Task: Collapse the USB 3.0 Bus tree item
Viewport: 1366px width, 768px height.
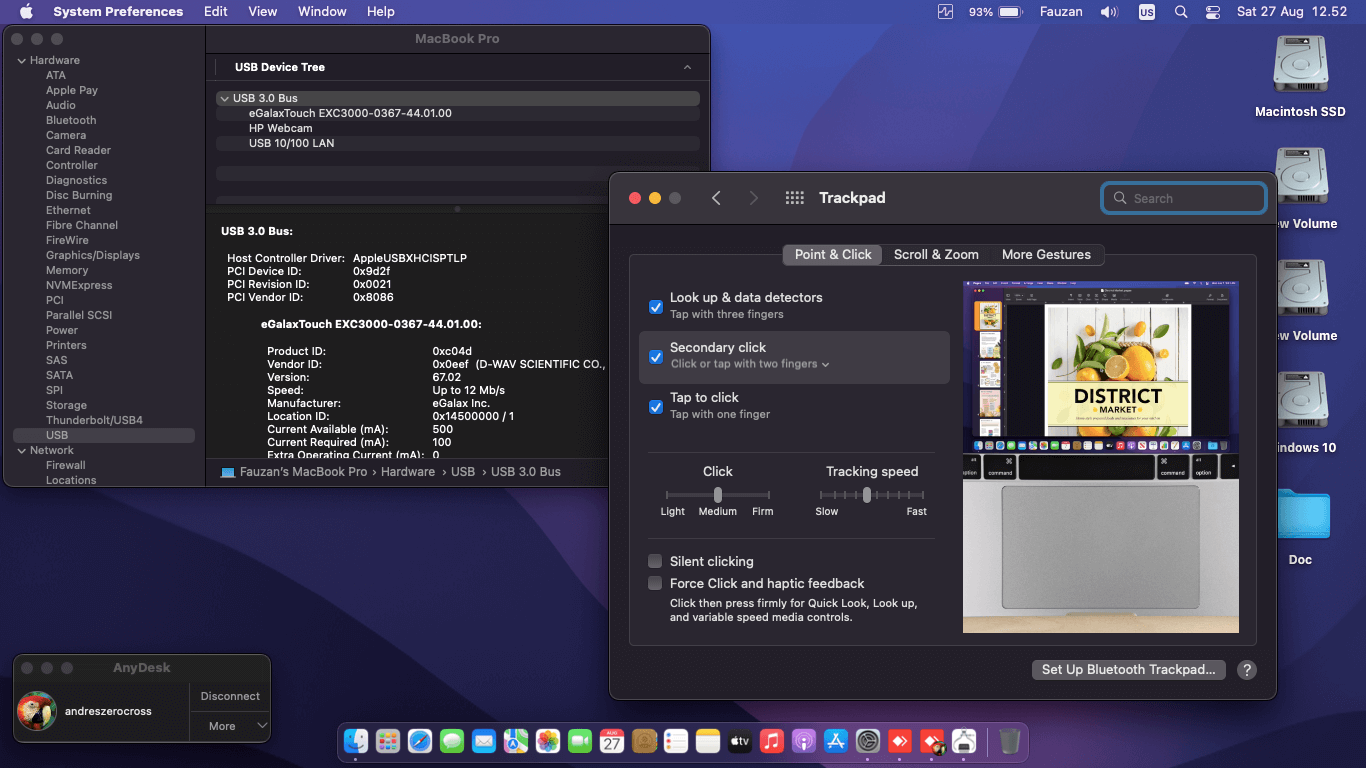Action: pyautogui.click(x=224, y=98)
